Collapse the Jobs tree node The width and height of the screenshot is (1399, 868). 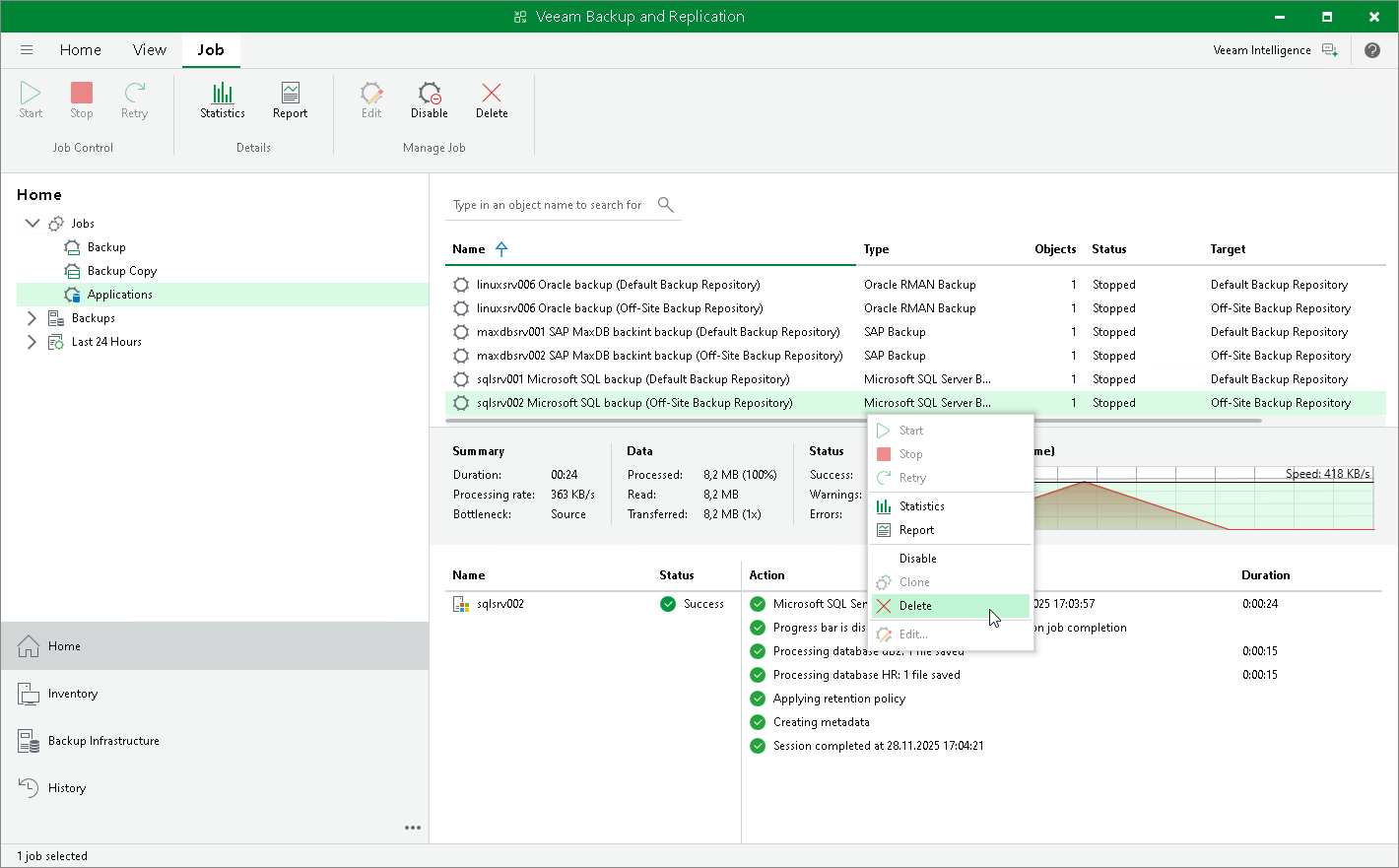tap(33, 224)
